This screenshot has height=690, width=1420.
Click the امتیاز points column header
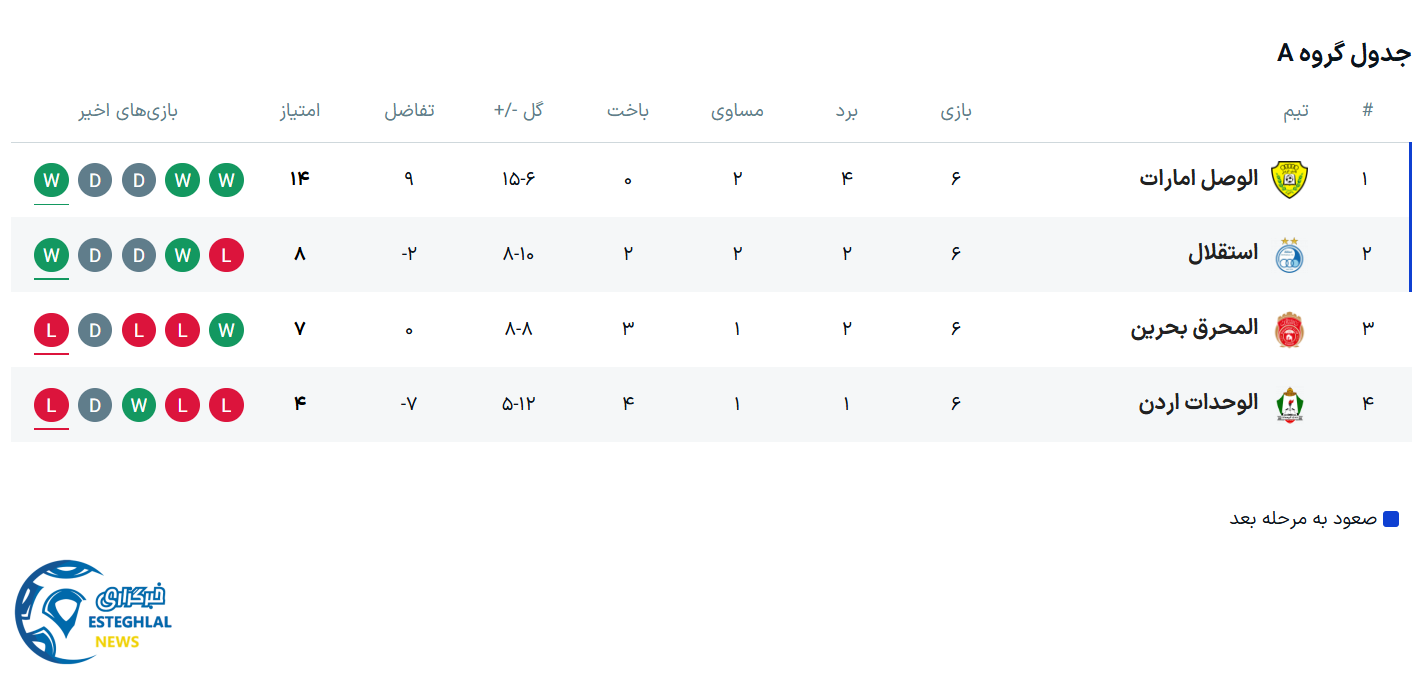point(300,111)
